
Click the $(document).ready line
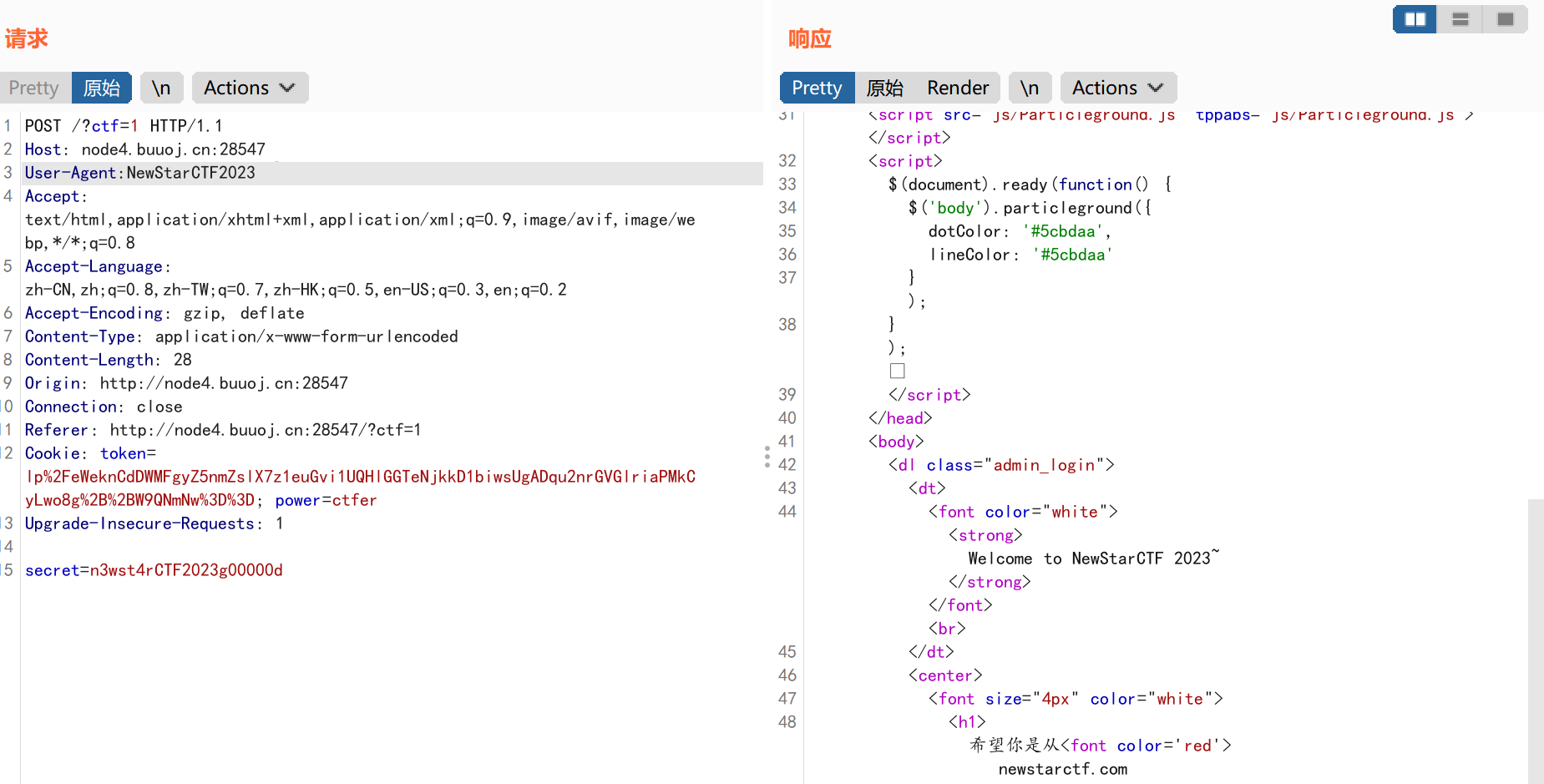click(1030, 185)
